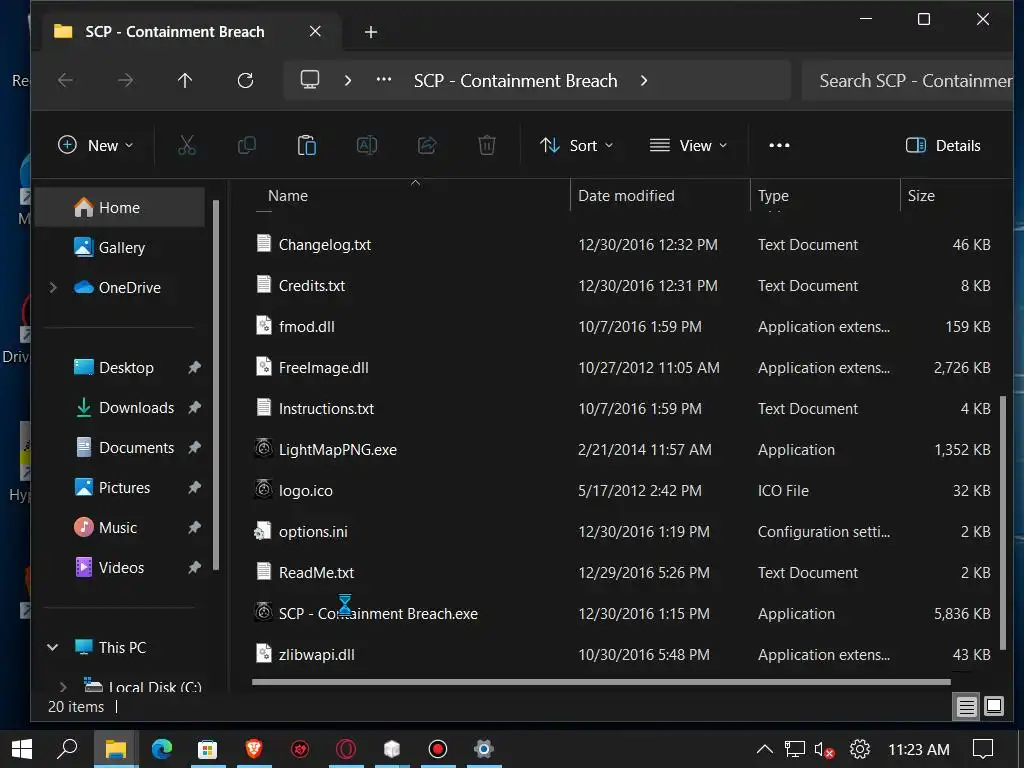Click the horizontal scrollbar of file list
The image size is (1024, 768).
point(601,682)
